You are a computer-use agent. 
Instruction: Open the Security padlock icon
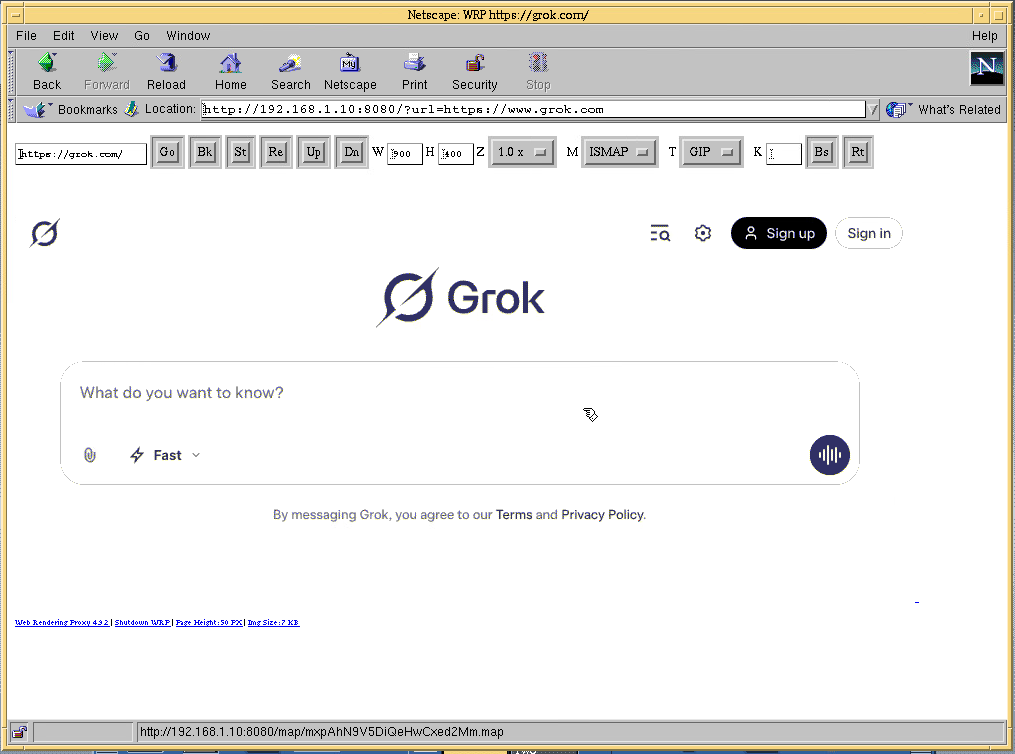[474, 65]
